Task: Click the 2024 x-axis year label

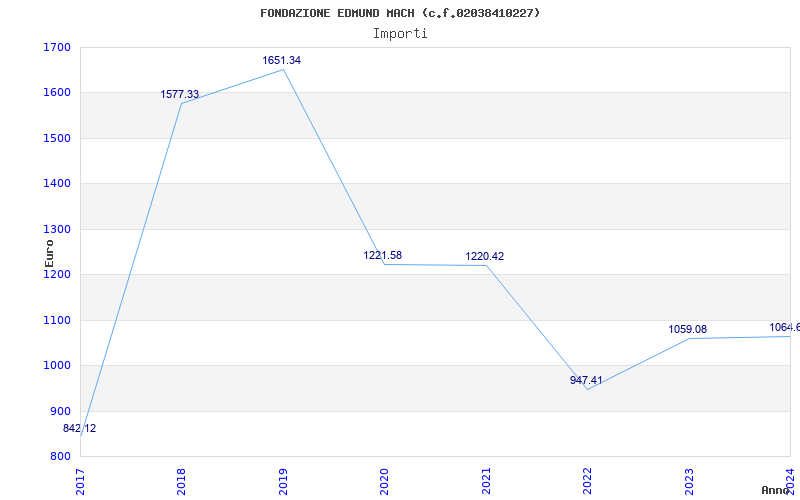Action: (790, 482)
